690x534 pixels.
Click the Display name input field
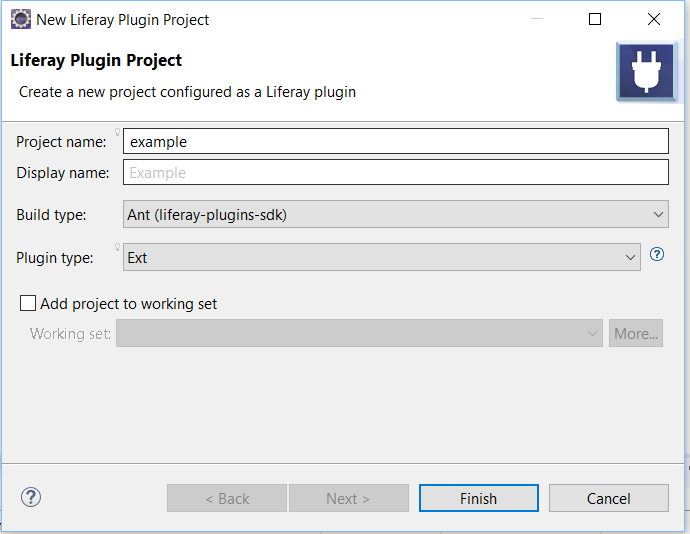(x=396, y=172)
